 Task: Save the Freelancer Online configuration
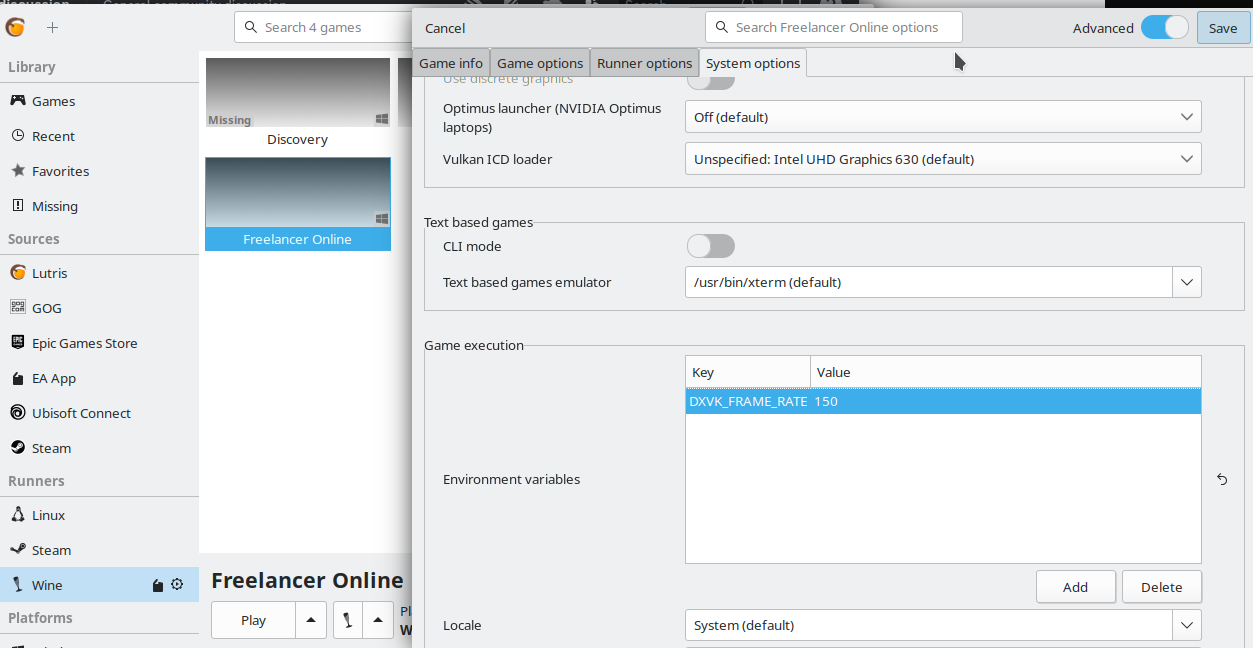[1223, 28]
